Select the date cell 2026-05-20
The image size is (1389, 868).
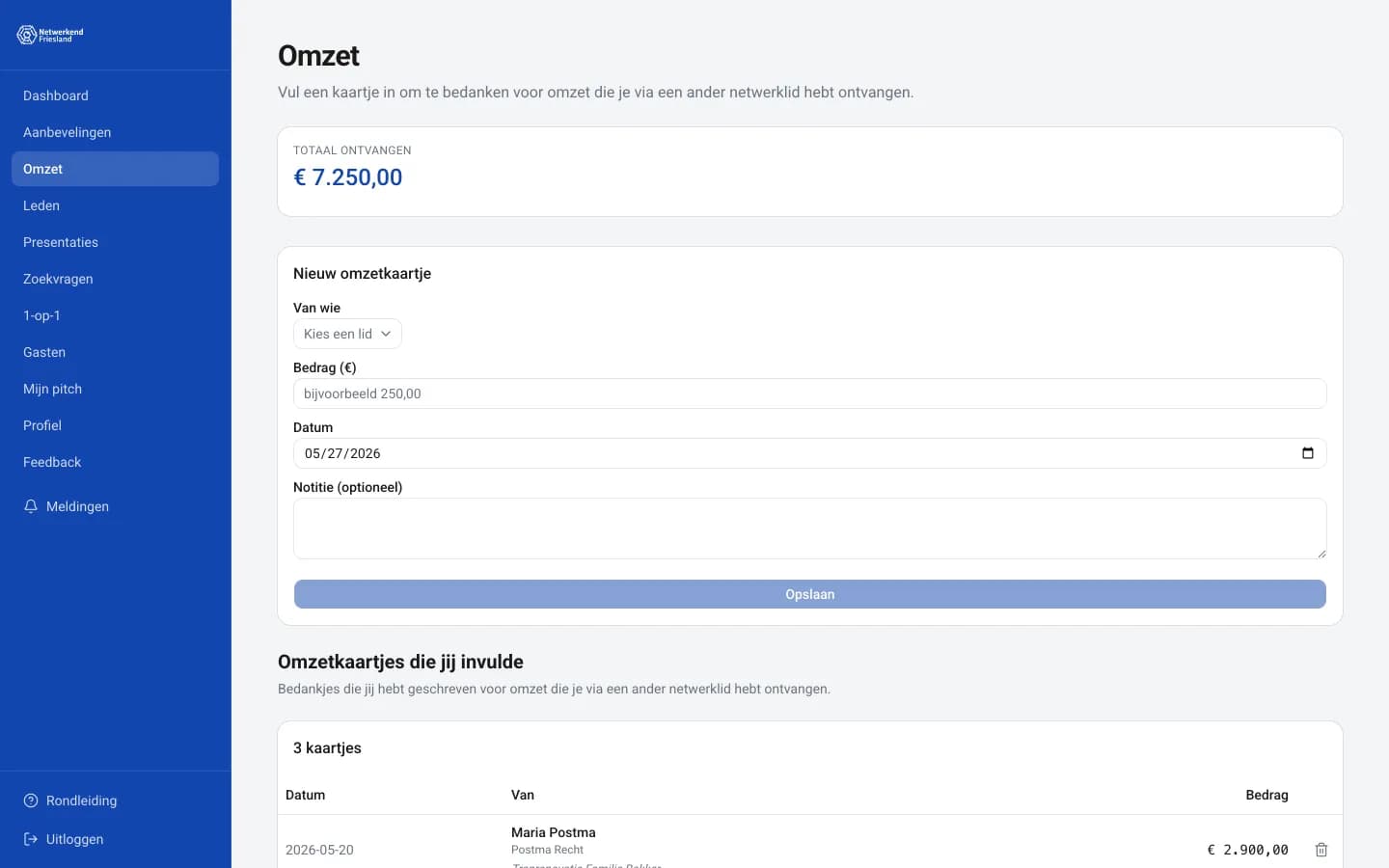click(x=319, y=850)
